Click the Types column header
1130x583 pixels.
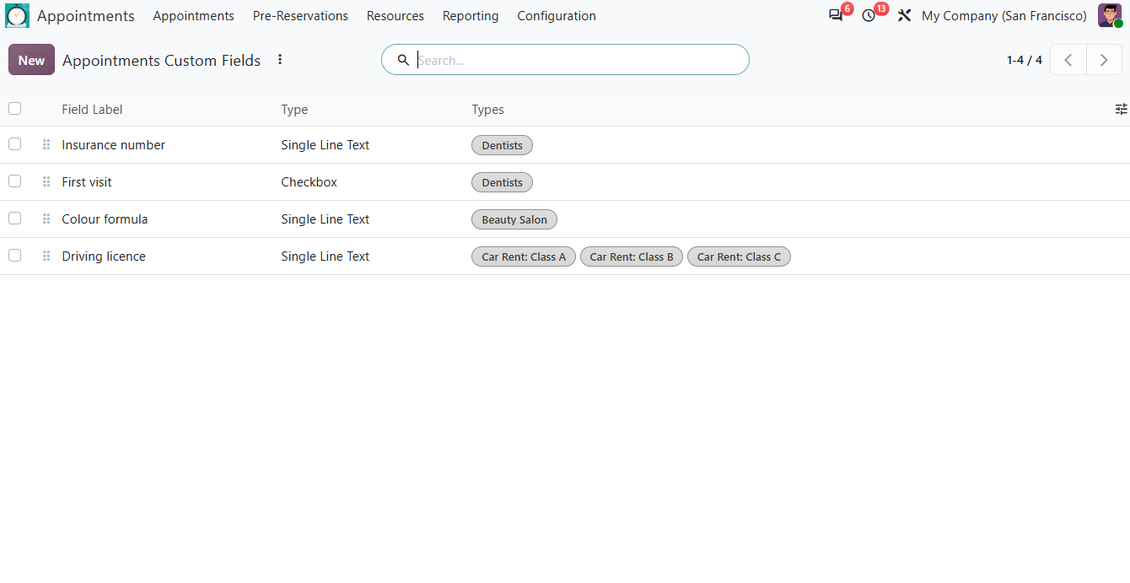(x=488, y=110)
